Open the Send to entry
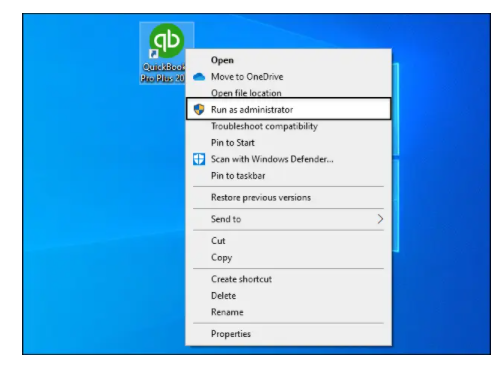500x367 pixels. point(288,219)
